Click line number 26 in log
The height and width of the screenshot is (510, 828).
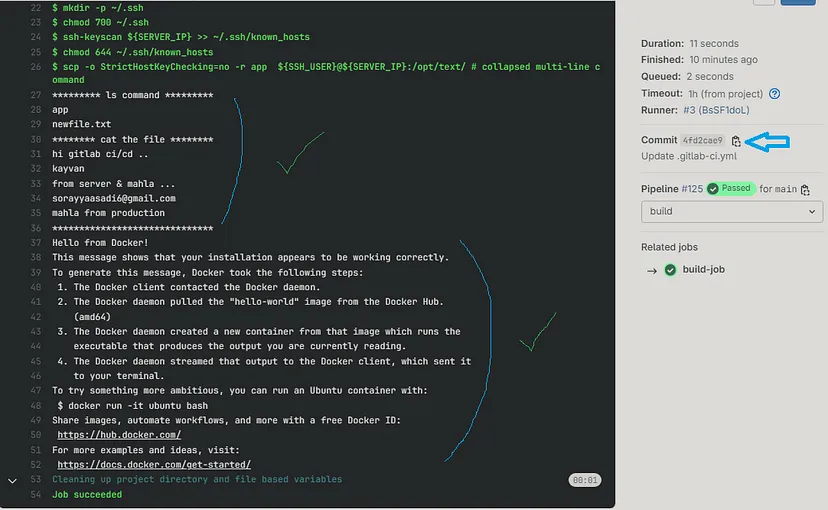[36, 67]
